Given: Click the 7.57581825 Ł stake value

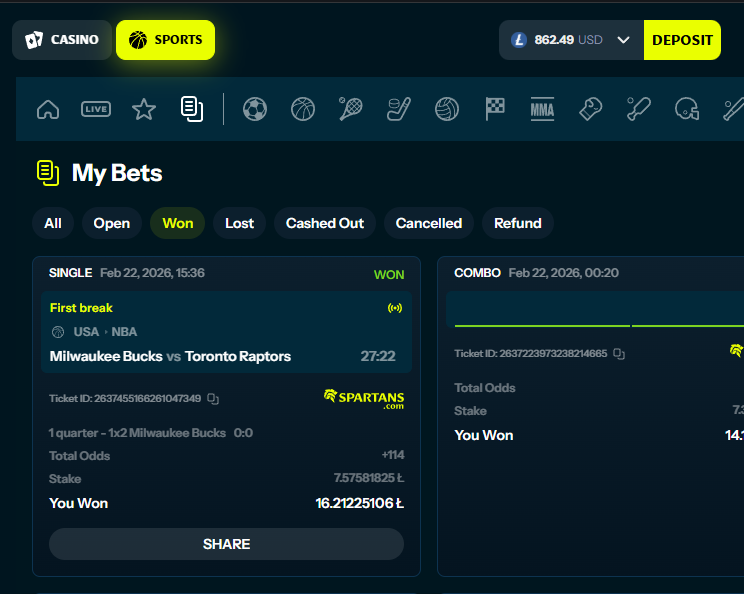Looking at the screenshot, I should (369, 478).
